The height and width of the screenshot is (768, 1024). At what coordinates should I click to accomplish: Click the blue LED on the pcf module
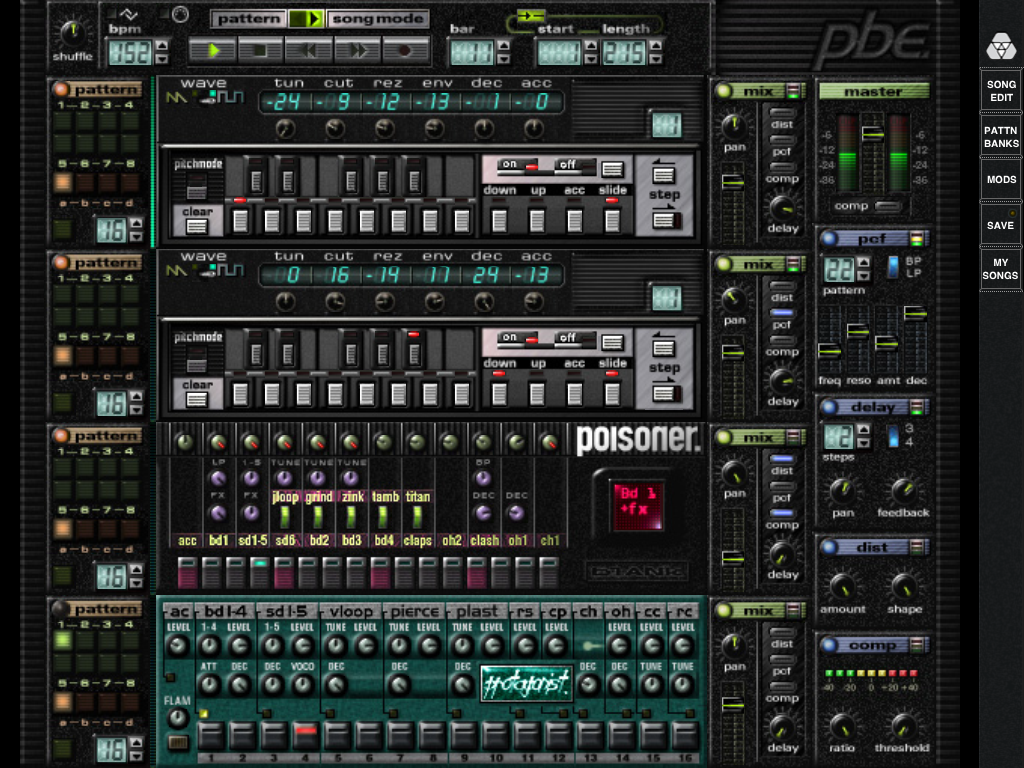click(x=829, y=238)
